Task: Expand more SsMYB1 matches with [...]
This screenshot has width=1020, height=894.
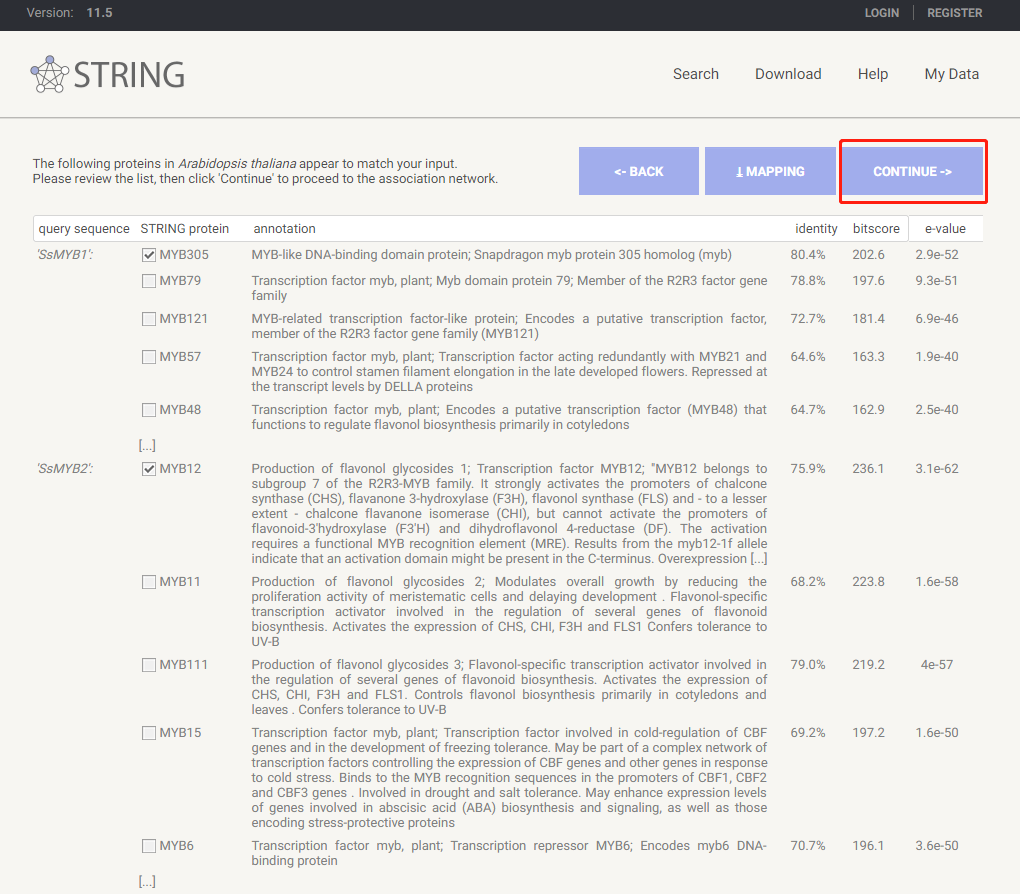Action: (x=147, y=446)
